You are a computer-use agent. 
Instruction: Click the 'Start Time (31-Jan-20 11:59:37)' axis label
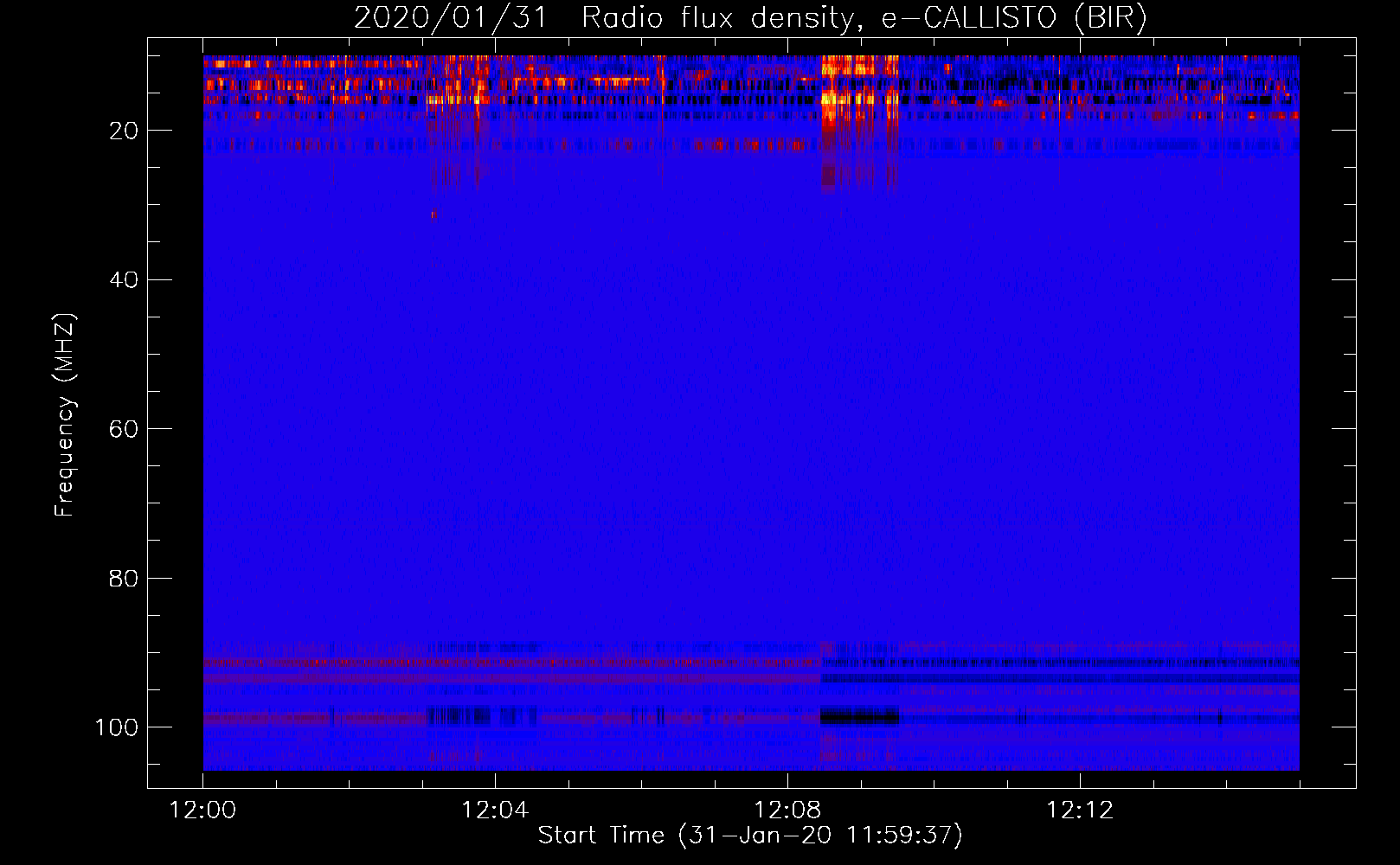pyautogui.click(x=750, y=836)
